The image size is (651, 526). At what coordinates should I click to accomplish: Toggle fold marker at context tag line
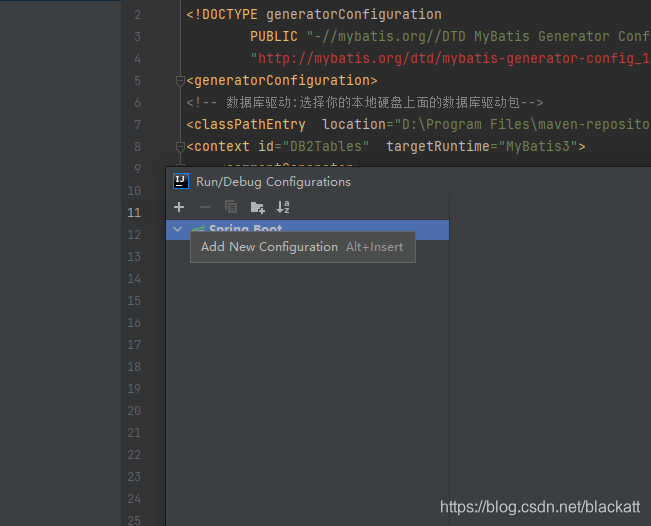180,147
